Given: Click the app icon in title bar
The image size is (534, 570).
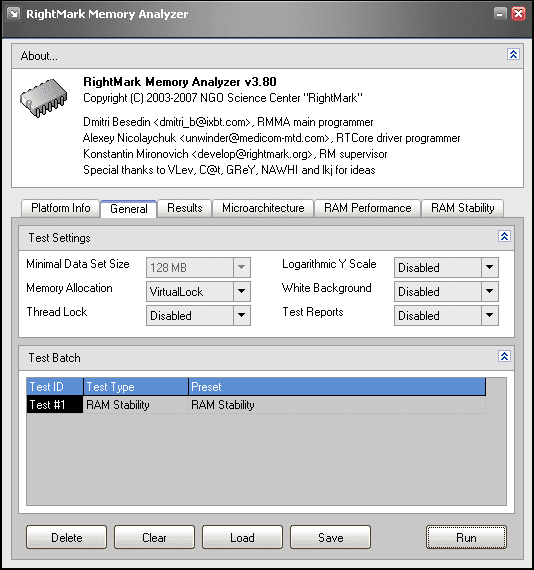Looking at the screenshot, I should pyautogui.click(x=14, y=14).
